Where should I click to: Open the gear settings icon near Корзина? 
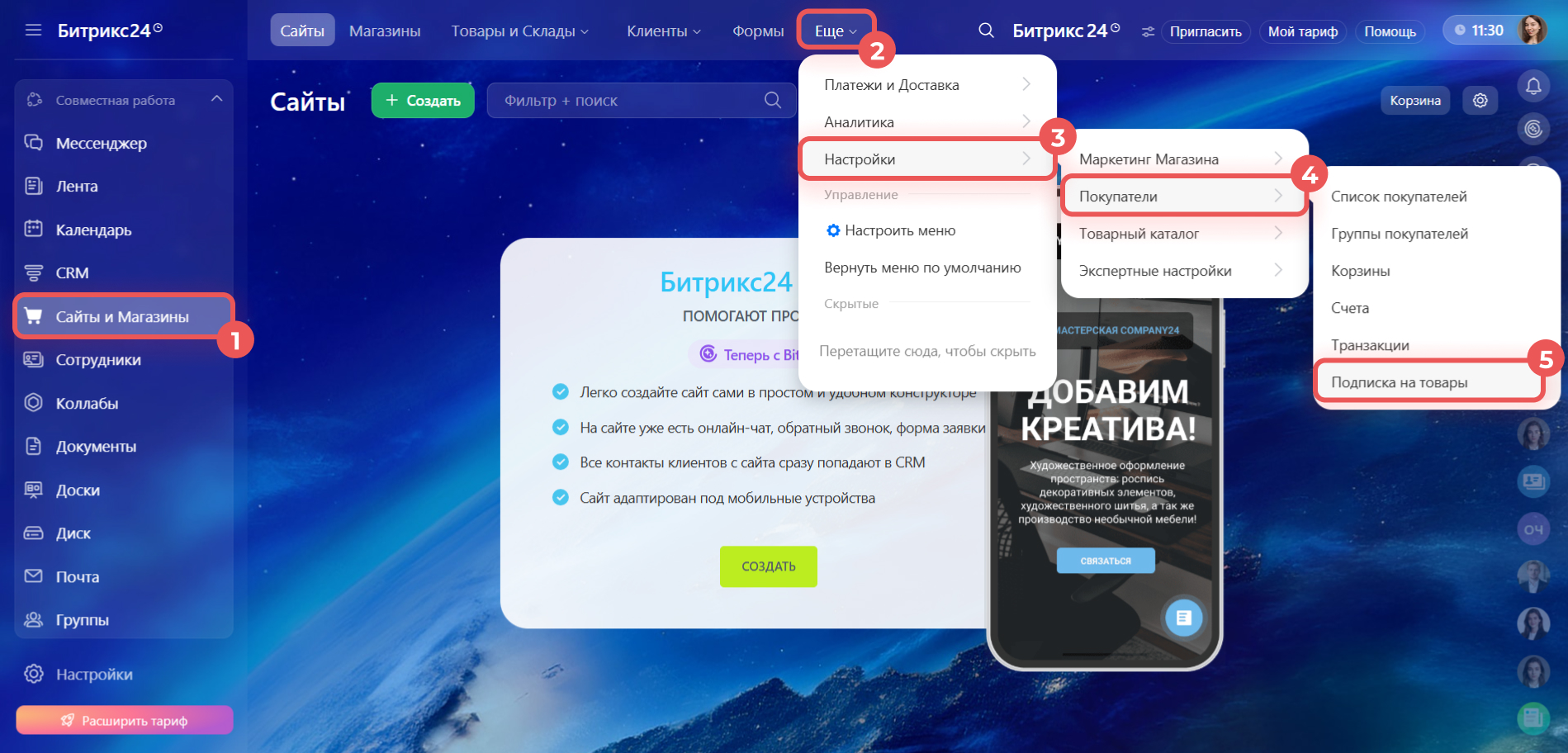(1480, 101)
